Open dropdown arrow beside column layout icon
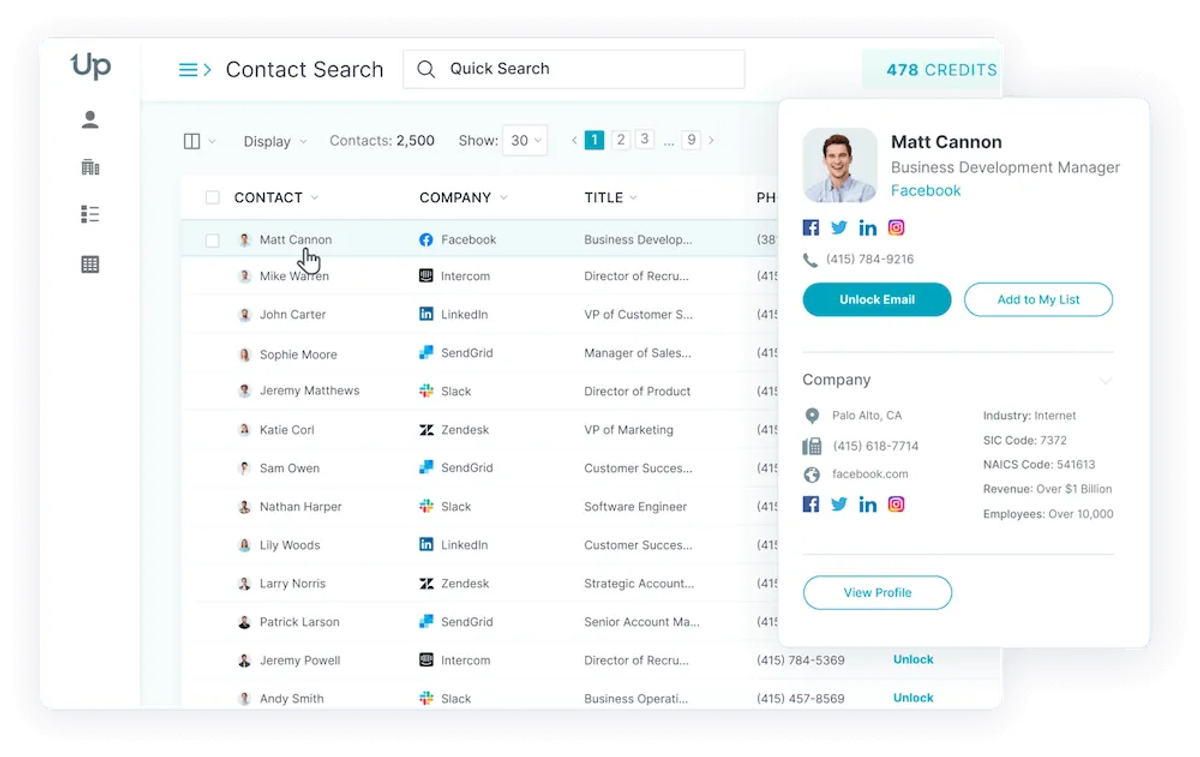The width and height of the screenshot is (1200, 757). 212,142
